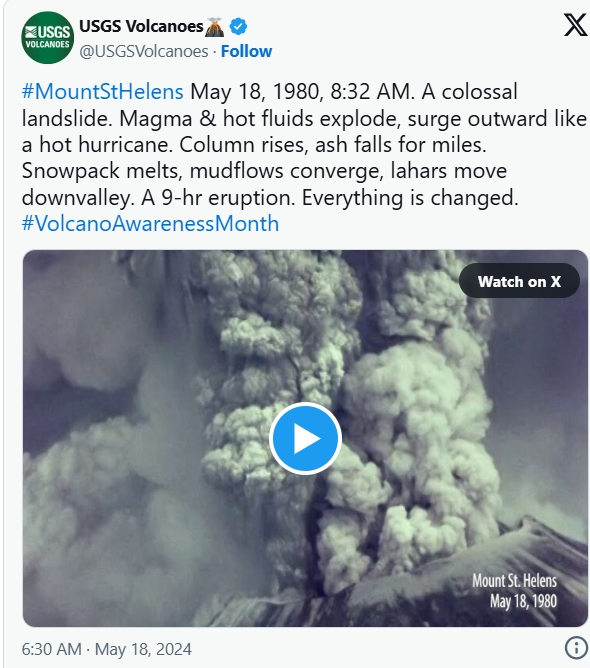Image resolution: width=590 pixels, height=668 pixels.
Task: Click the @USGSVolcanoes handle
Action: 144,52
